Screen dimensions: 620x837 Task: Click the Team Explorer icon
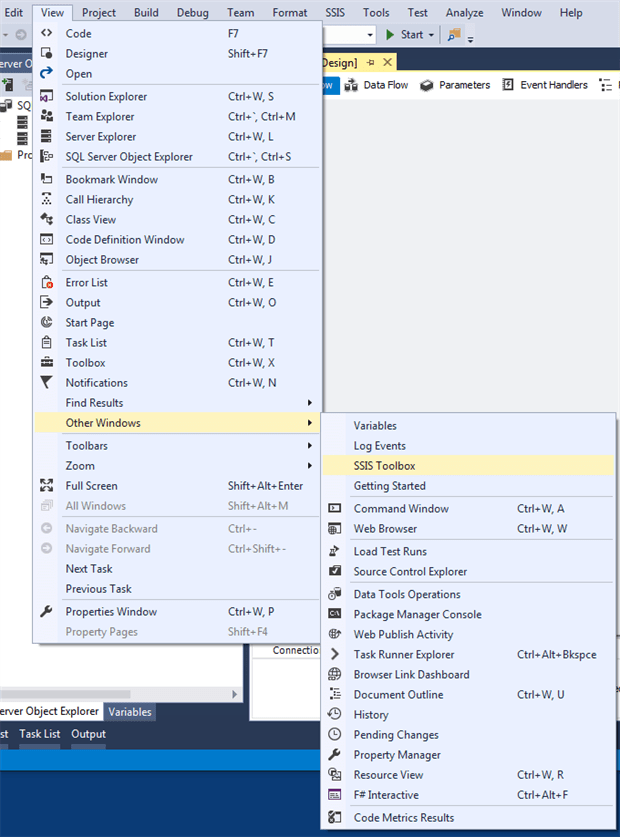[x=46, y=116]
